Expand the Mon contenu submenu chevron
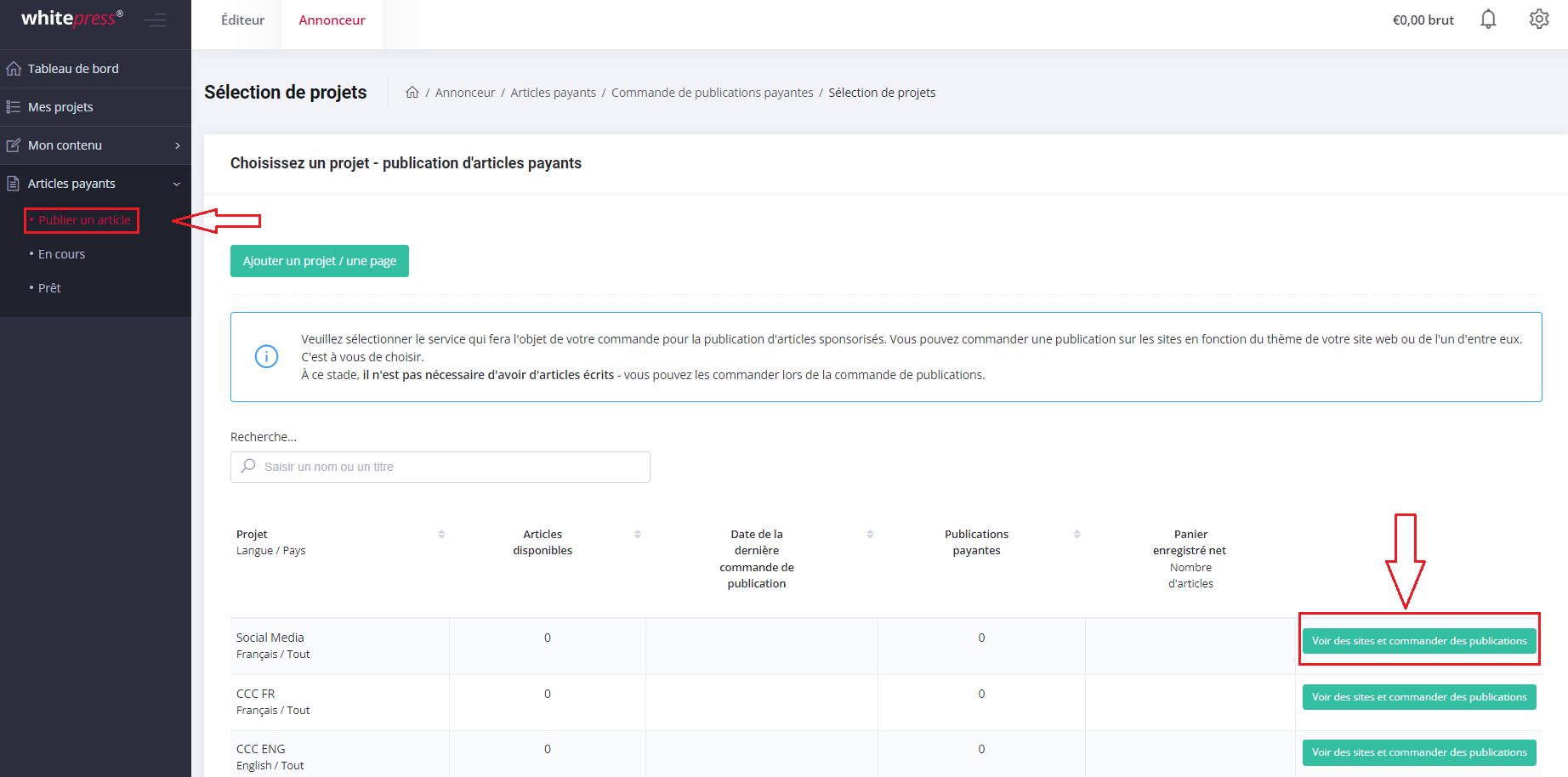Image resolution: width=1568 pixels, height=777 pixels. point(178,145)
